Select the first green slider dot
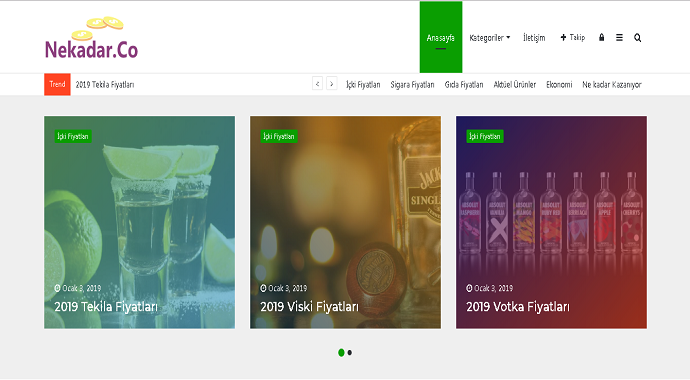 (x=341, y=352)
